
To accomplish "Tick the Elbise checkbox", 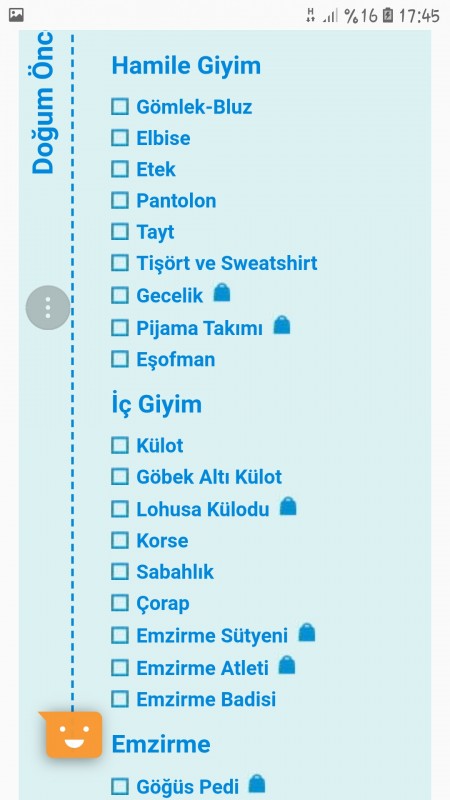I will pos(120,138).
